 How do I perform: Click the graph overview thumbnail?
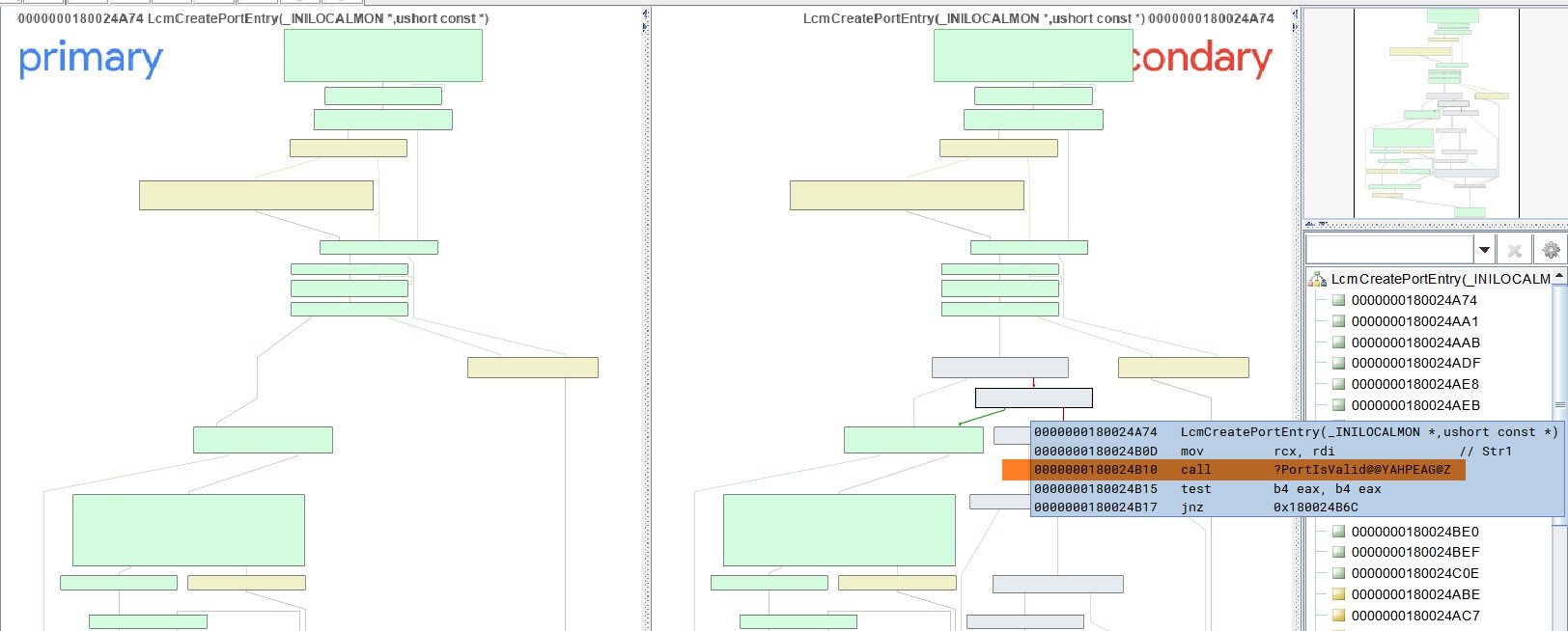pyautogui.click(x=1436, y=114)
